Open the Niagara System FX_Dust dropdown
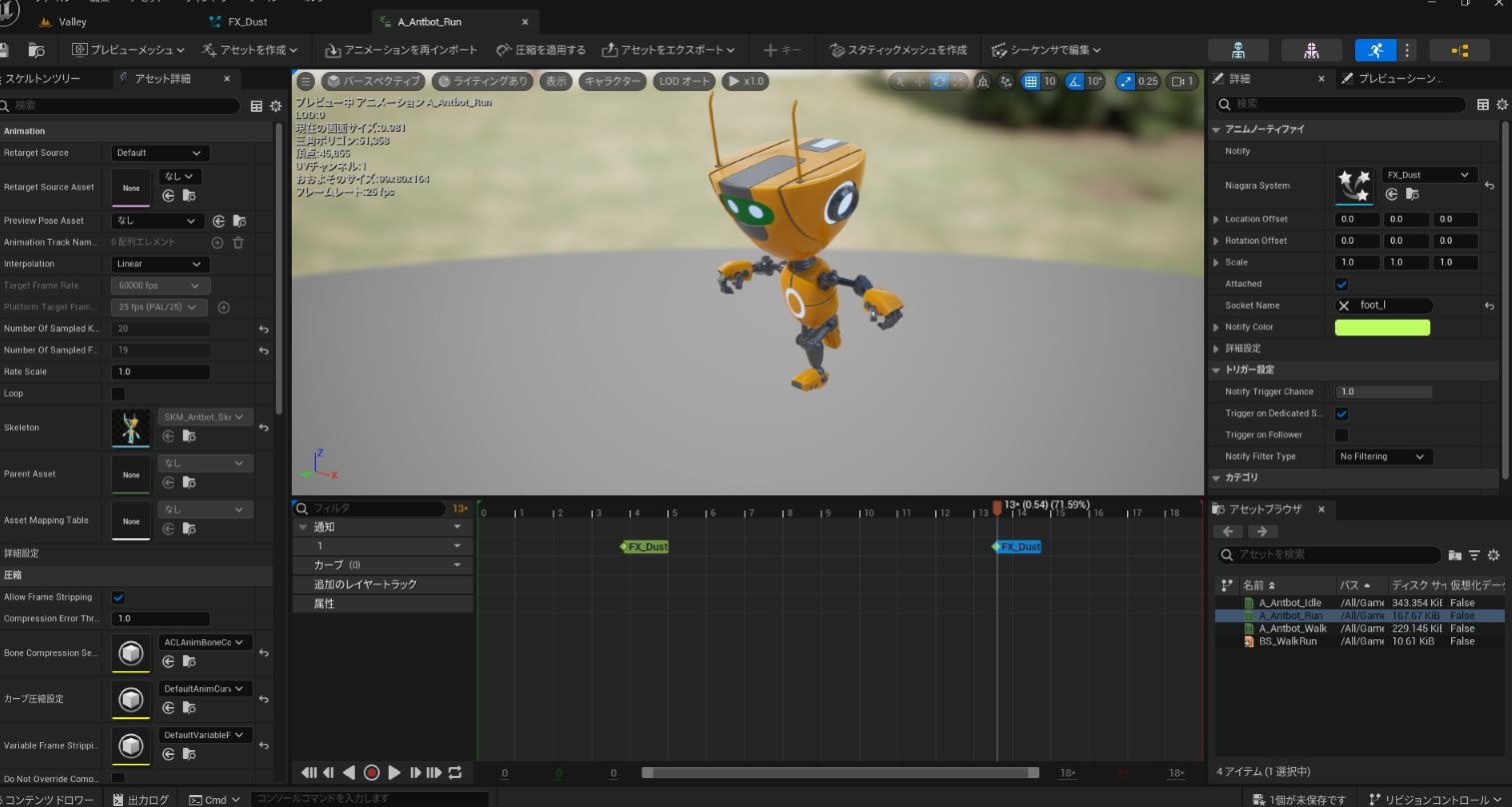The height and width of the screenshot is (807, 1512). 1430,175
